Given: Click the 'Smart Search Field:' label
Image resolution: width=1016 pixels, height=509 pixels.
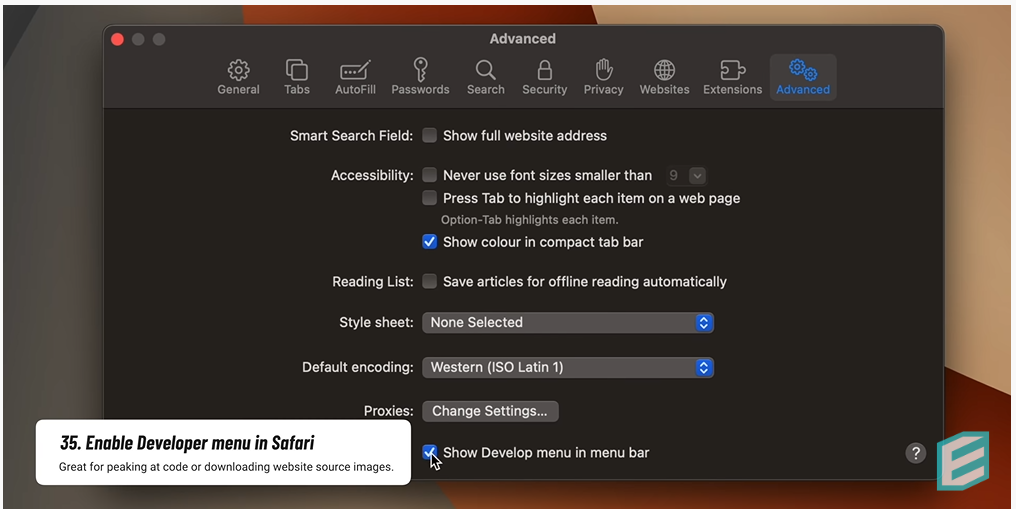Looking at the screenshot, I should click(x=351, y=136).
